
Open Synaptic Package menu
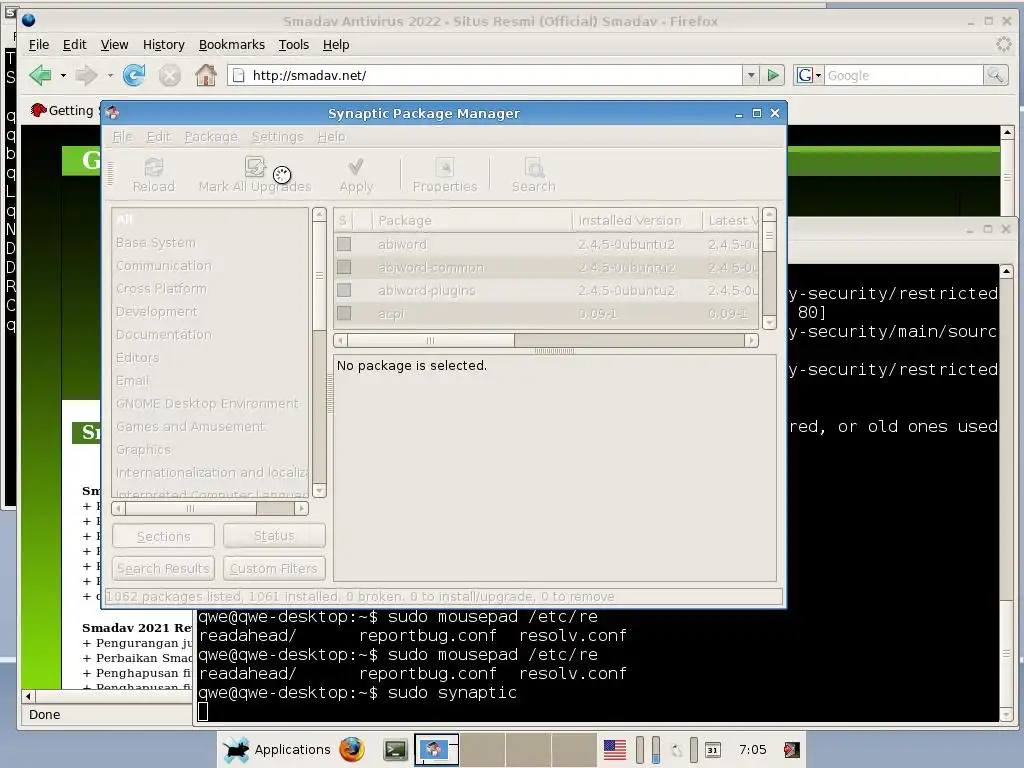point(211,136)
